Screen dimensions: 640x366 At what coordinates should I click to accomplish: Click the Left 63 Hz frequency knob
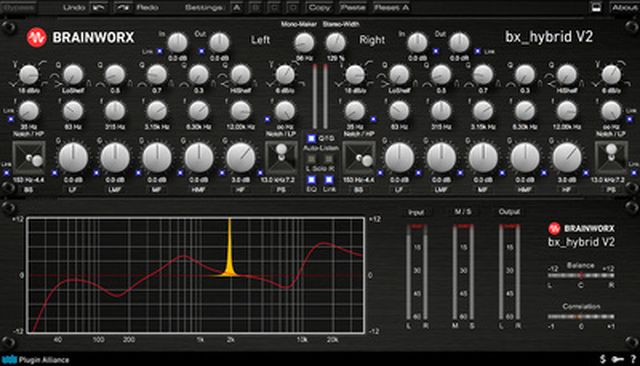click(x=73, y=111)
